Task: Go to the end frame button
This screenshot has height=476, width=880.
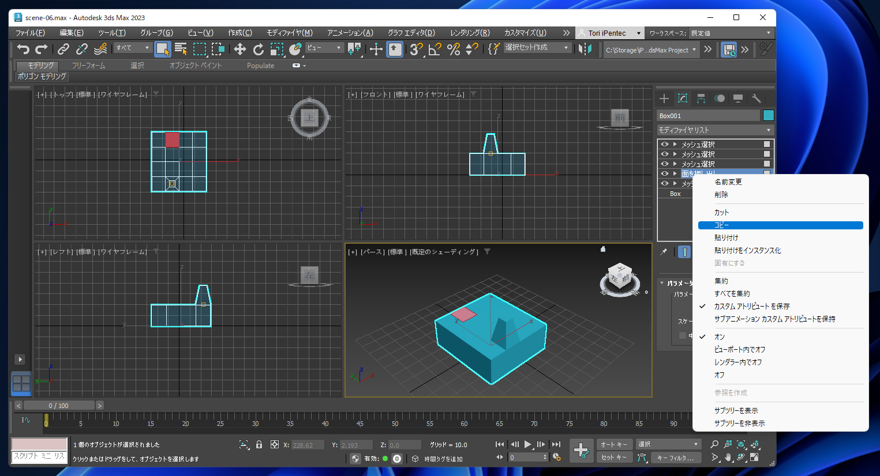Action: click(556, 445)
